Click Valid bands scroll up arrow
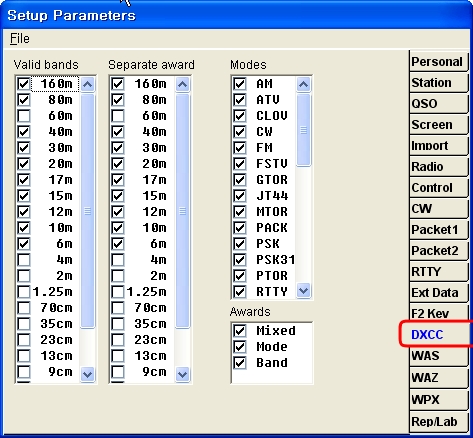Image resolution: width=473 pixels, height=438 pixels. 87,85
